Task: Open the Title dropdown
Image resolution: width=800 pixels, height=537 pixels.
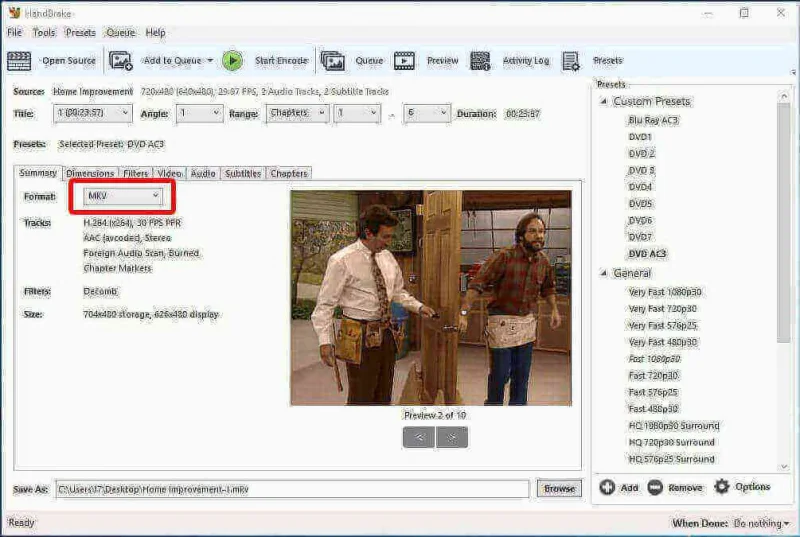Action: click(93, 113)
